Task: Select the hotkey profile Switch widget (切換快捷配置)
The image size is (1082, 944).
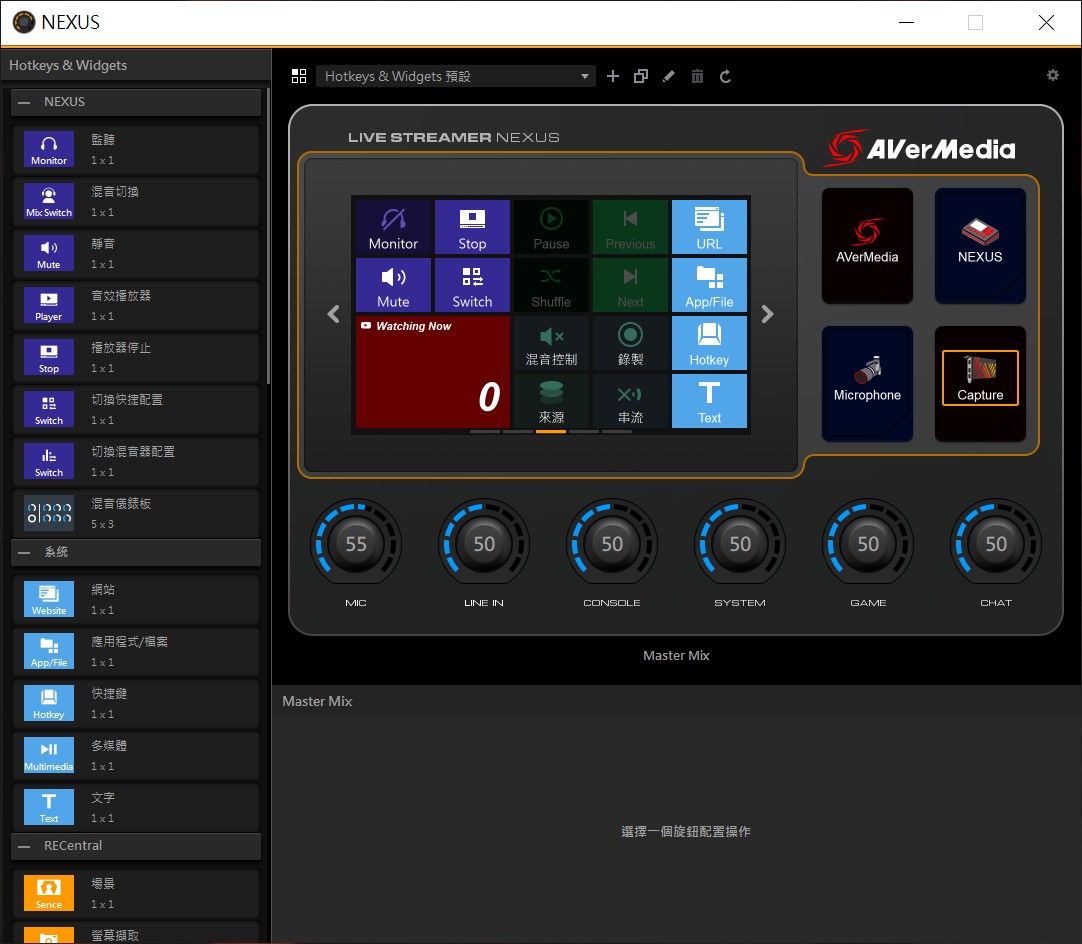Action: (135, 409)
